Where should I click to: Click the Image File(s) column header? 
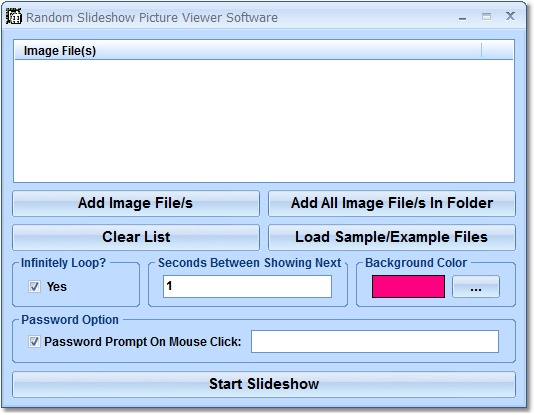click(x=248, y=51)
